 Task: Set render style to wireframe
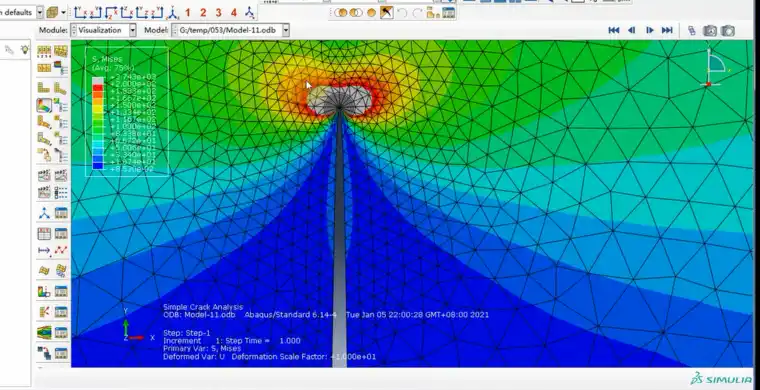click(x=340, y=13)
